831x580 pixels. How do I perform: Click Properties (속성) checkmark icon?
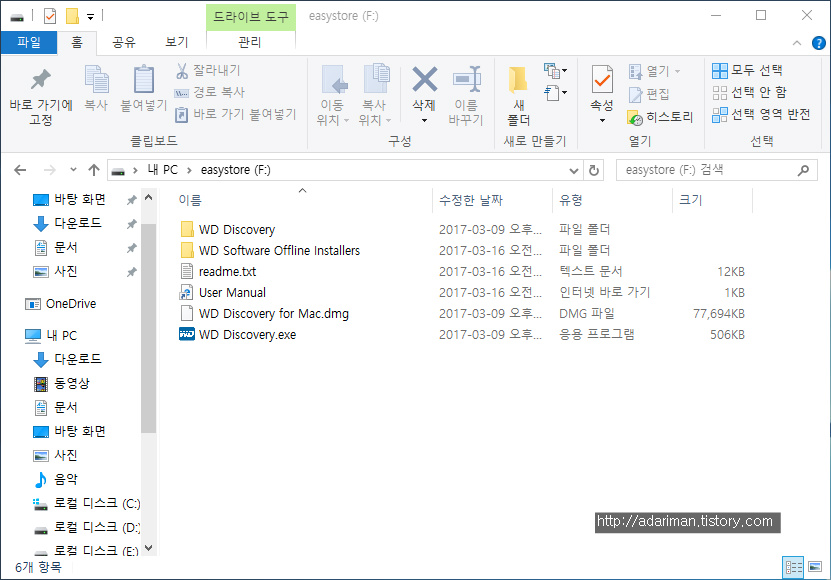[602, 80]
